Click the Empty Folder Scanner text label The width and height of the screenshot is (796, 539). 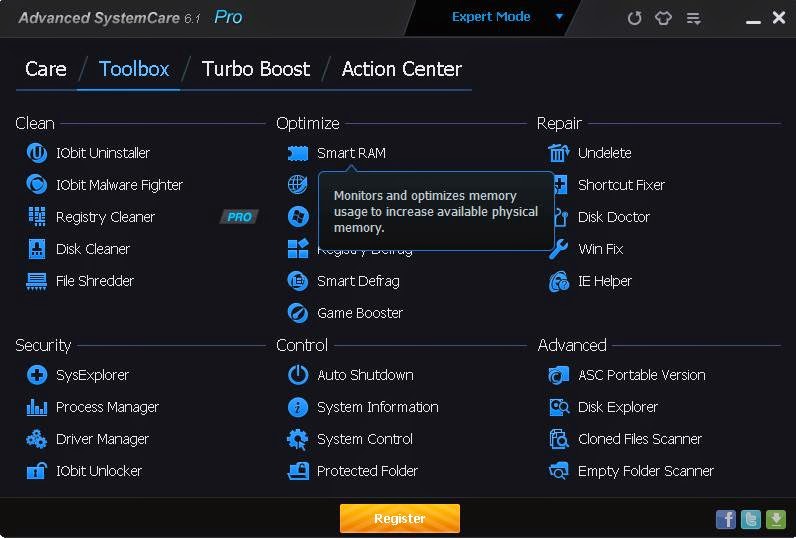click(x=646, y=471)
